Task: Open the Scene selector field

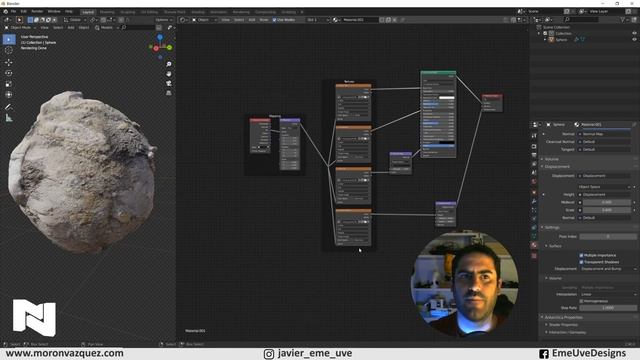Action: [x=545, y=11]
